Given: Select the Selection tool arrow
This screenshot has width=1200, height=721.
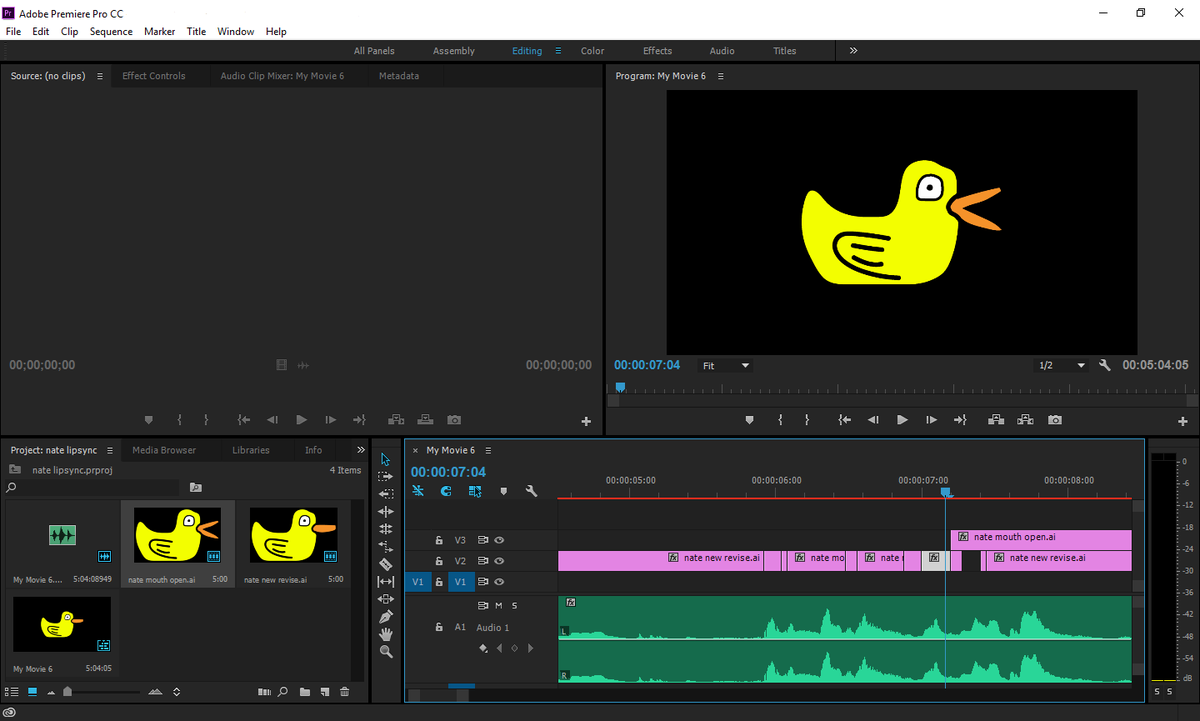Looking at the screenshot, I should tap(386, 459).
